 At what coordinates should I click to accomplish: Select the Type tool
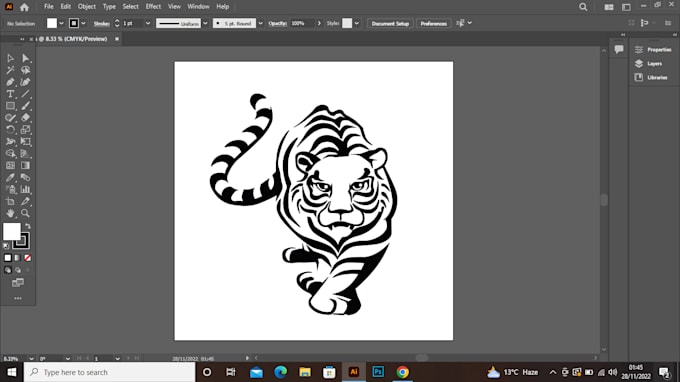10,94
